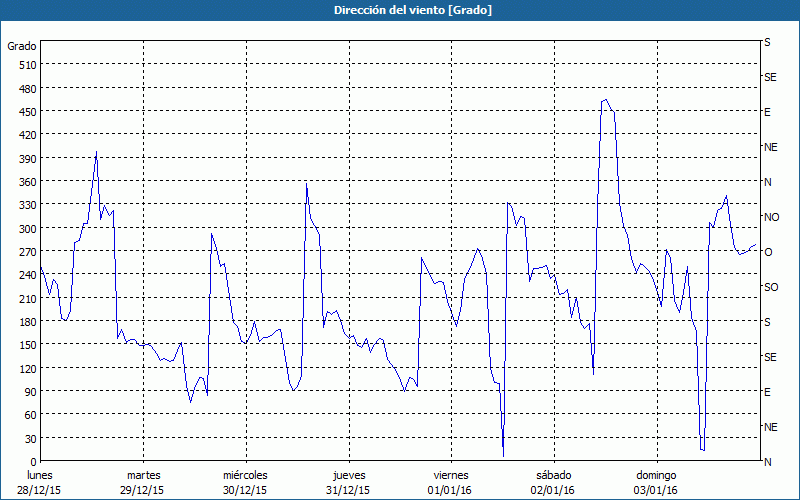Select the 'martes 29/12/15' date label

pyautogui.click(x=144, y=482)
